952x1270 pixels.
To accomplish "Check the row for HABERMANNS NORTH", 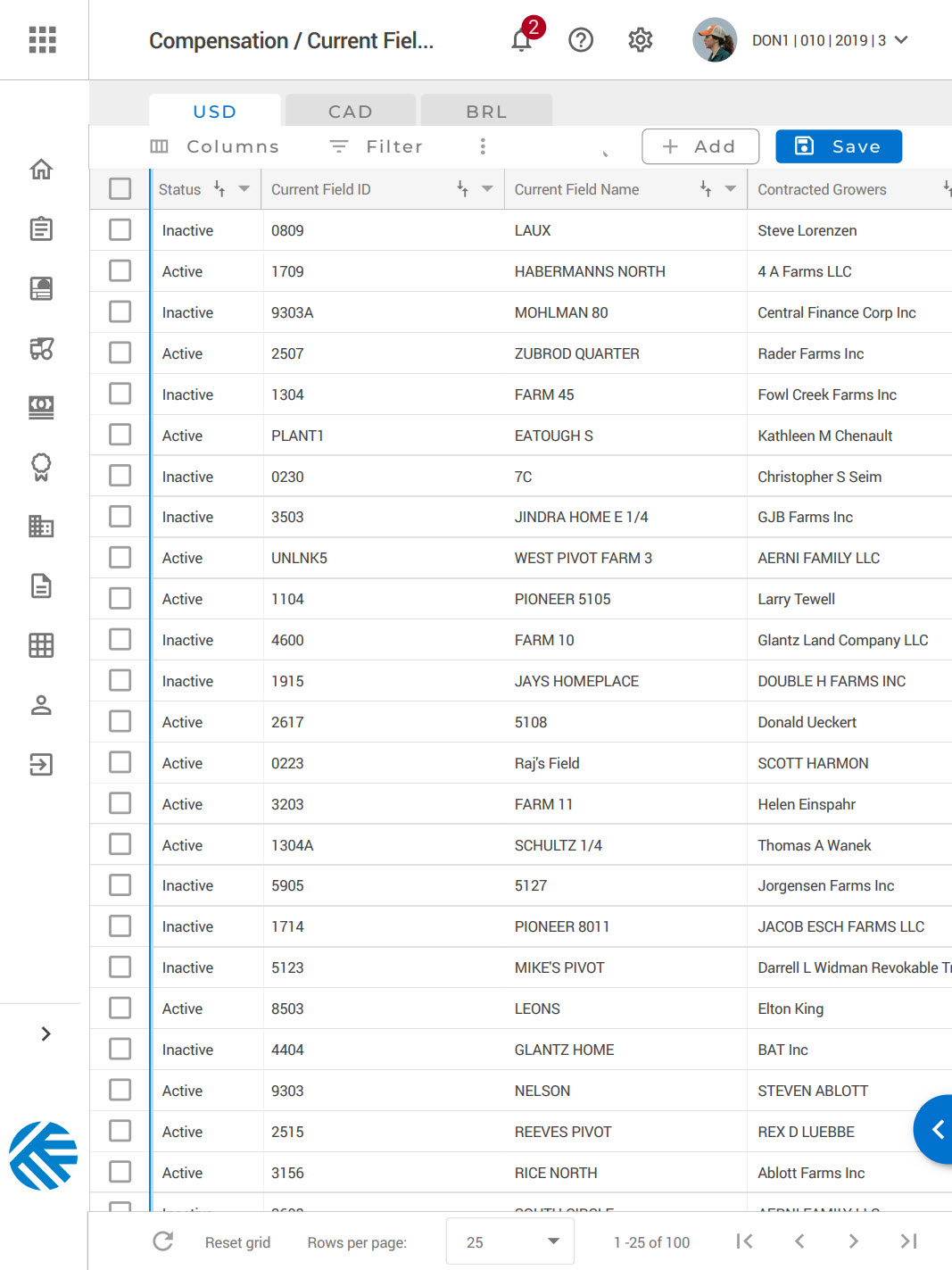I will point(120,271).
